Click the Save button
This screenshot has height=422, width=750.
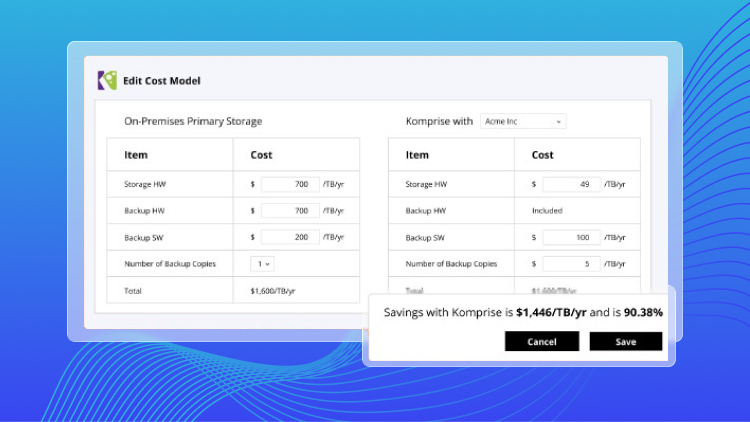[625, 341]
